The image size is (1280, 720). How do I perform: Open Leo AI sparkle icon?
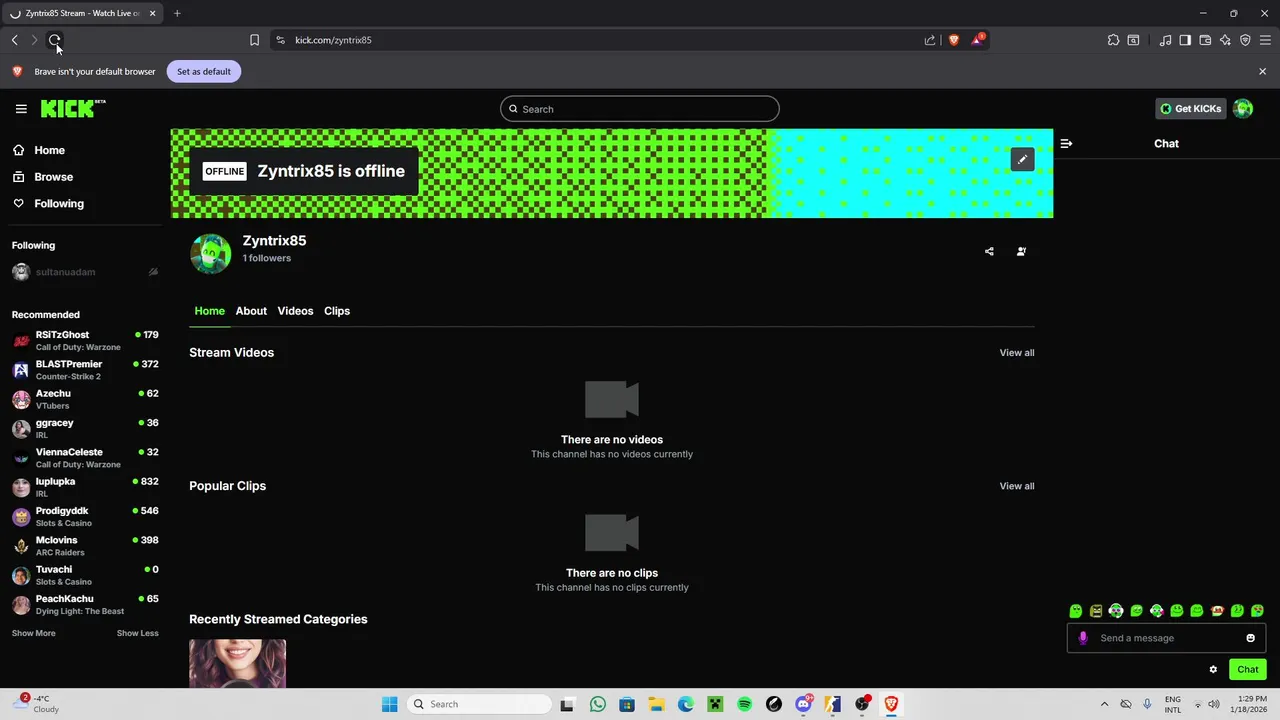(1225, 40)
